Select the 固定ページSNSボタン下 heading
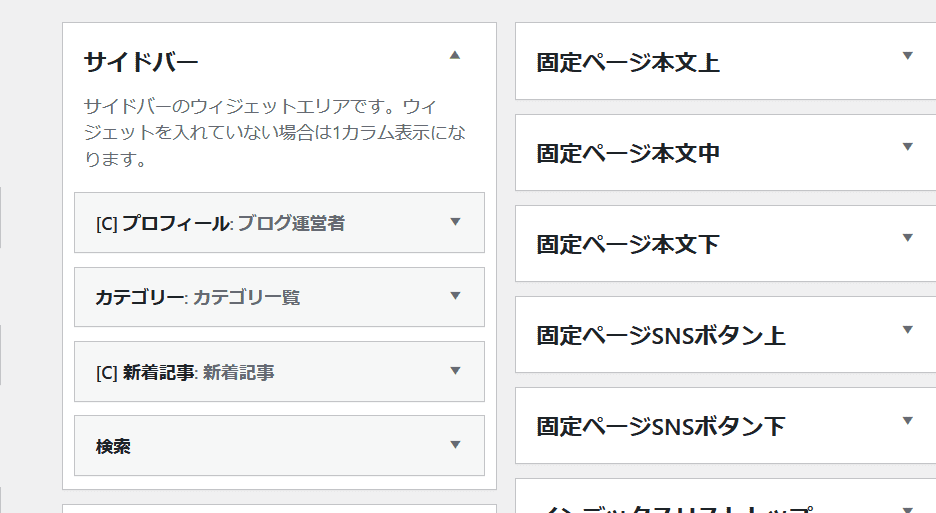936x513 pixels. pyautogui.click(x=661, y=427)
